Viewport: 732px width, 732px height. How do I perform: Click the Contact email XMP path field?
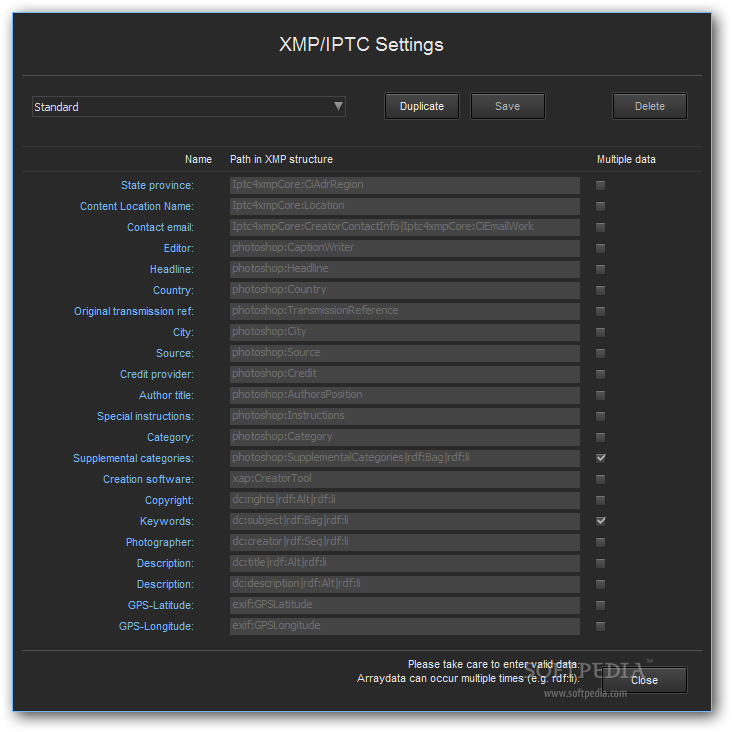405,227
